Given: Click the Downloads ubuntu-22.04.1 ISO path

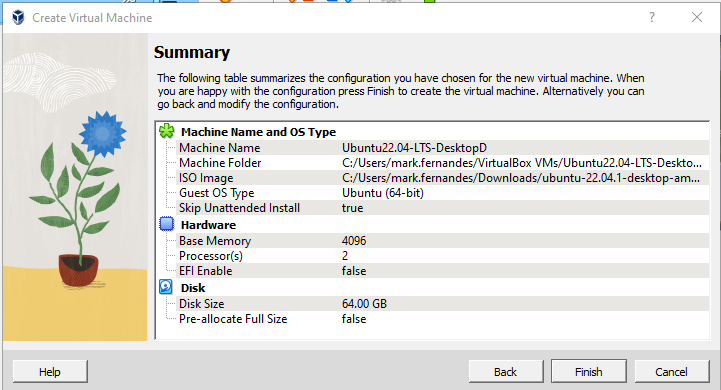Looking at the screenshot, I should (521, 178).
